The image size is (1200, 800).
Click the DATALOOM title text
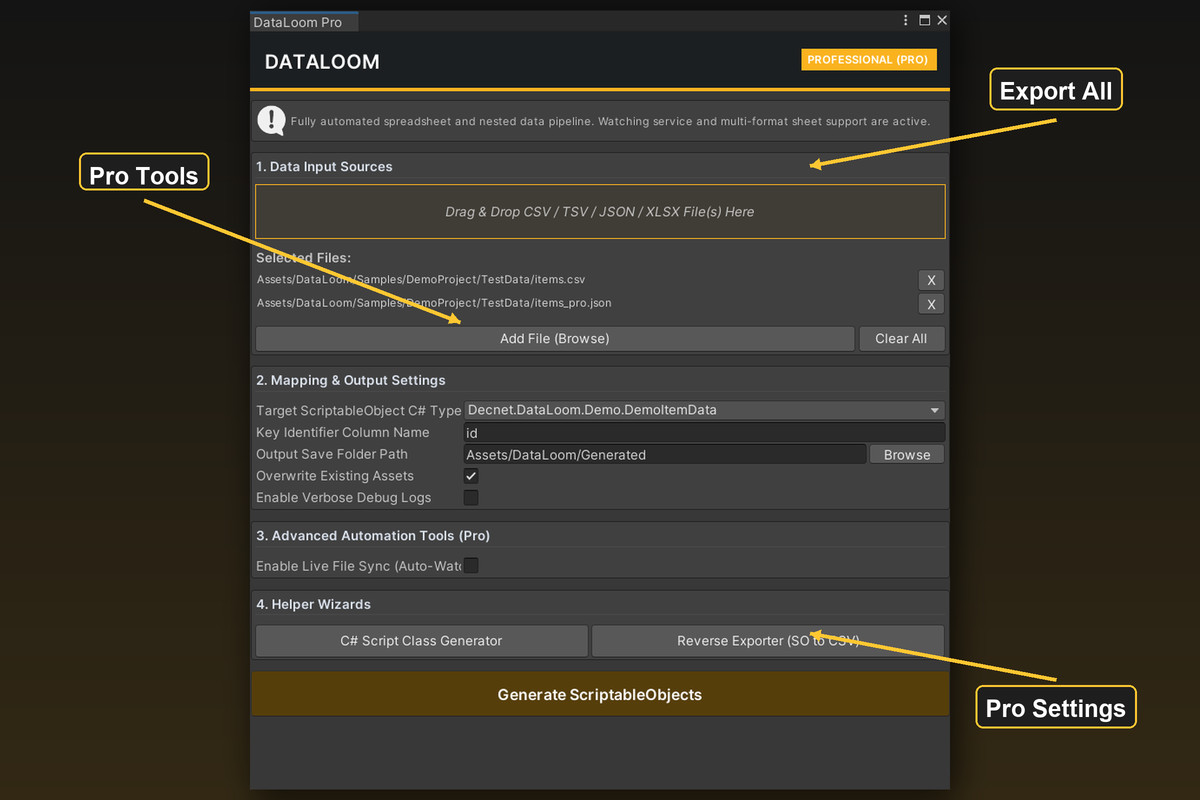(322, 62)
